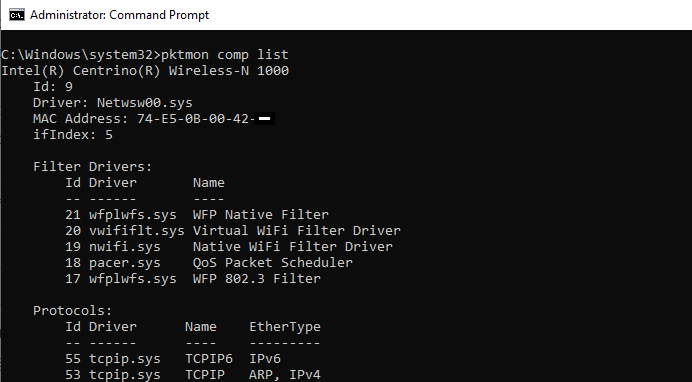The width and height of the screenshot is (692, 382).
Task: Click the Command Prompt icon in title bar
Action: coord(17,15)
